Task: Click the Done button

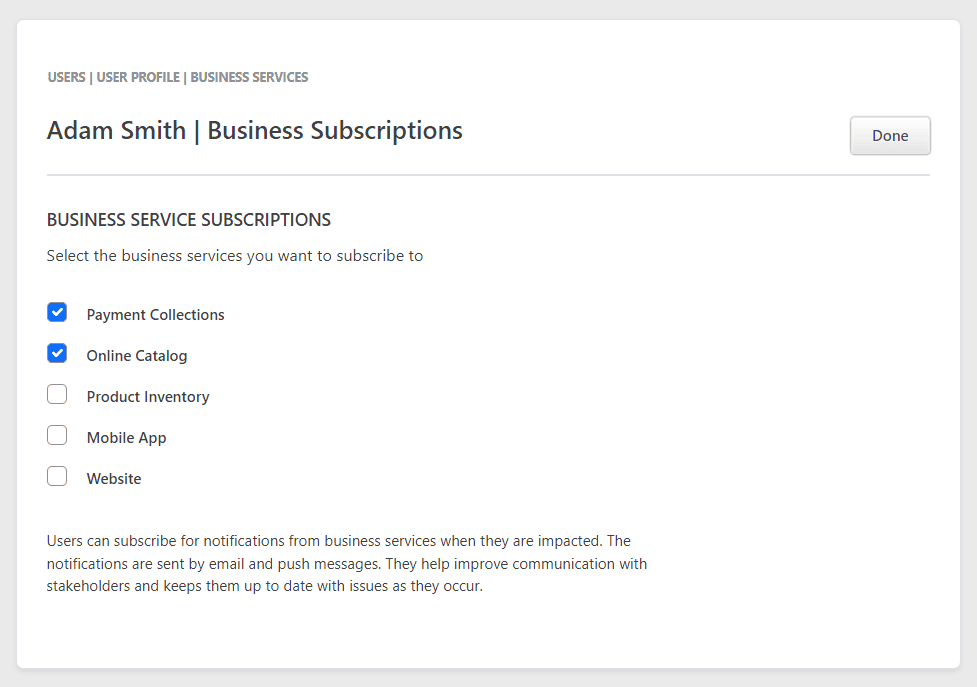Action: point(890,135)
